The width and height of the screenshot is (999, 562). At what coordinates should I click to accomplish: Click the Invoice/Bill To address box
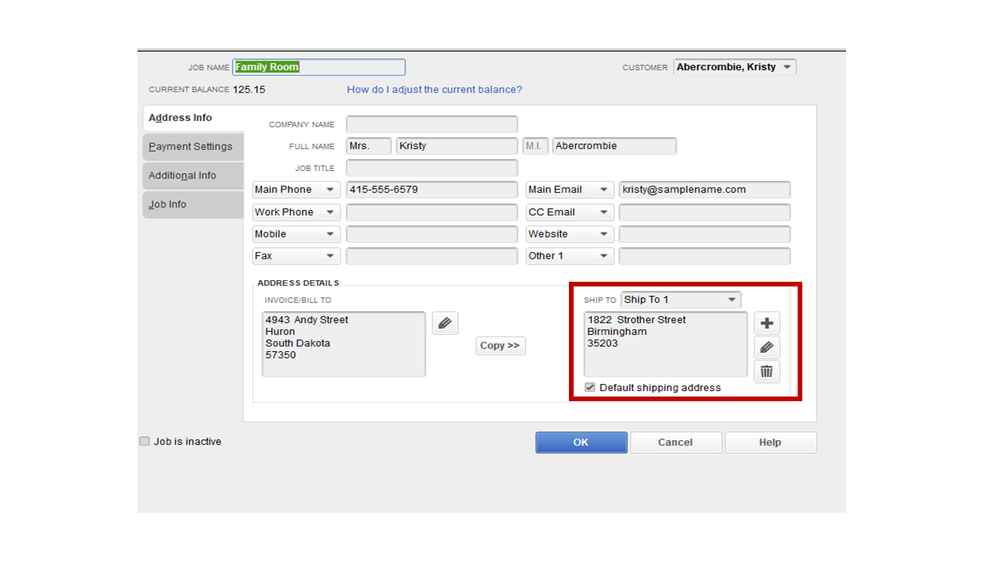click(x=344, y=344)
